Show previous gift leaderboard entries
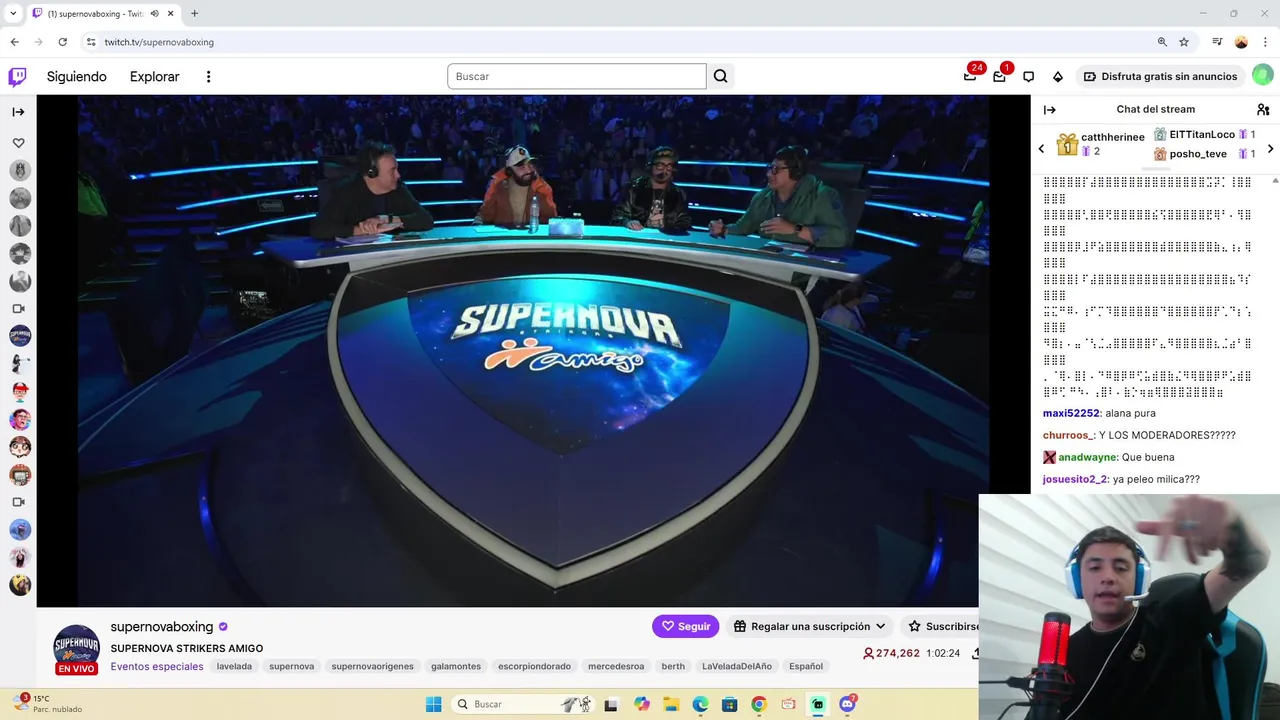Screen dimensions: 1280x720 click(1041, 149)
